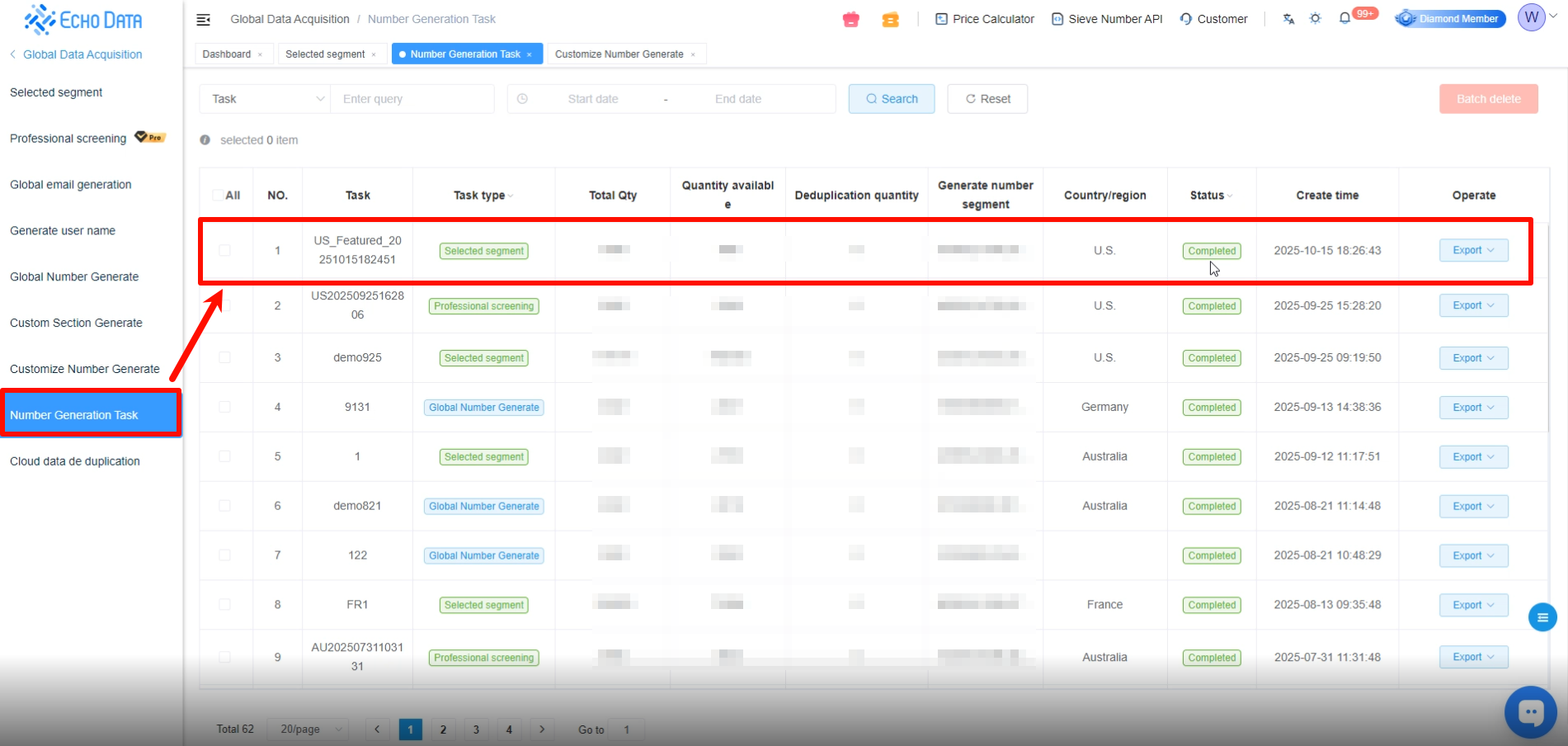The width and height of the screenshot is (1568, 746).
Task: Toggle the light/dark theme sun icon
Action: pyautogui.click(x=1315, y=19)
